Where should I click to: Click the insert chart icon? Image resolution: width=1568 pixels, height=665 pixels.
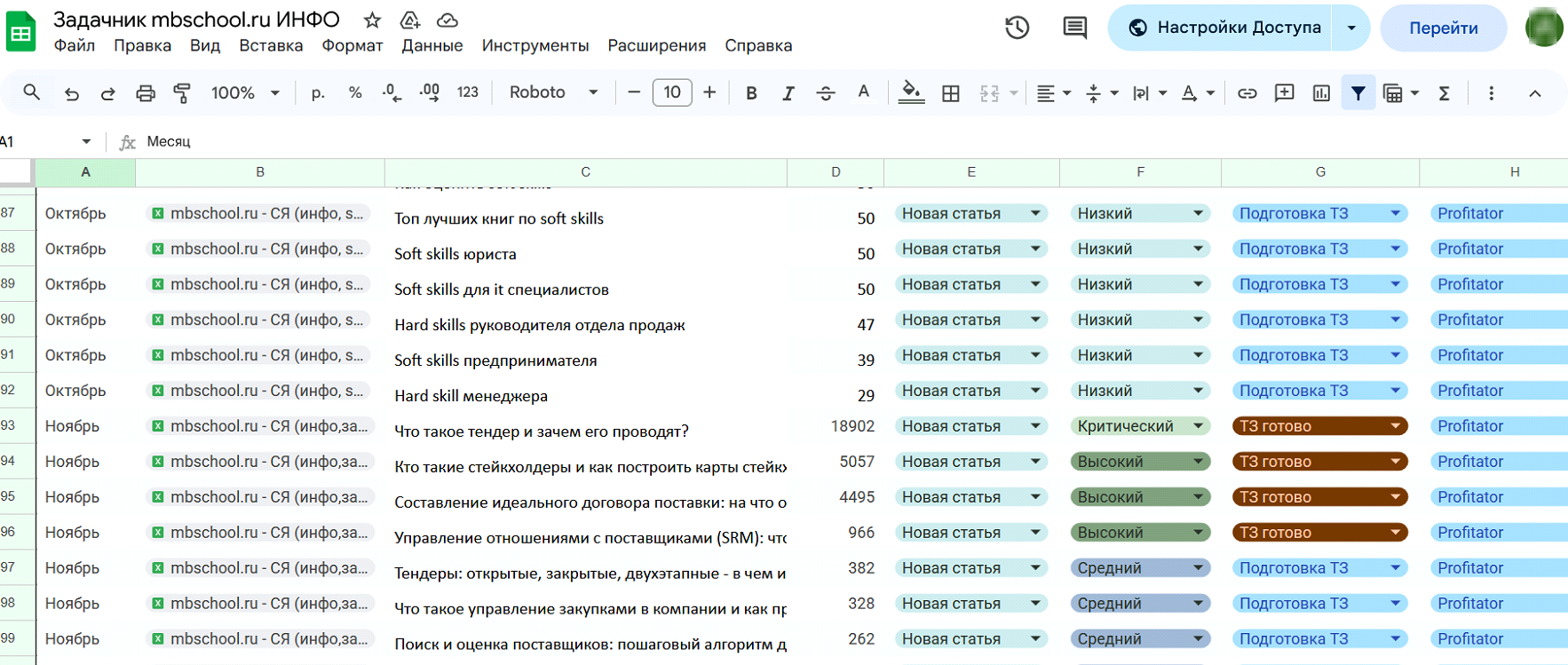pos(1321,93)
